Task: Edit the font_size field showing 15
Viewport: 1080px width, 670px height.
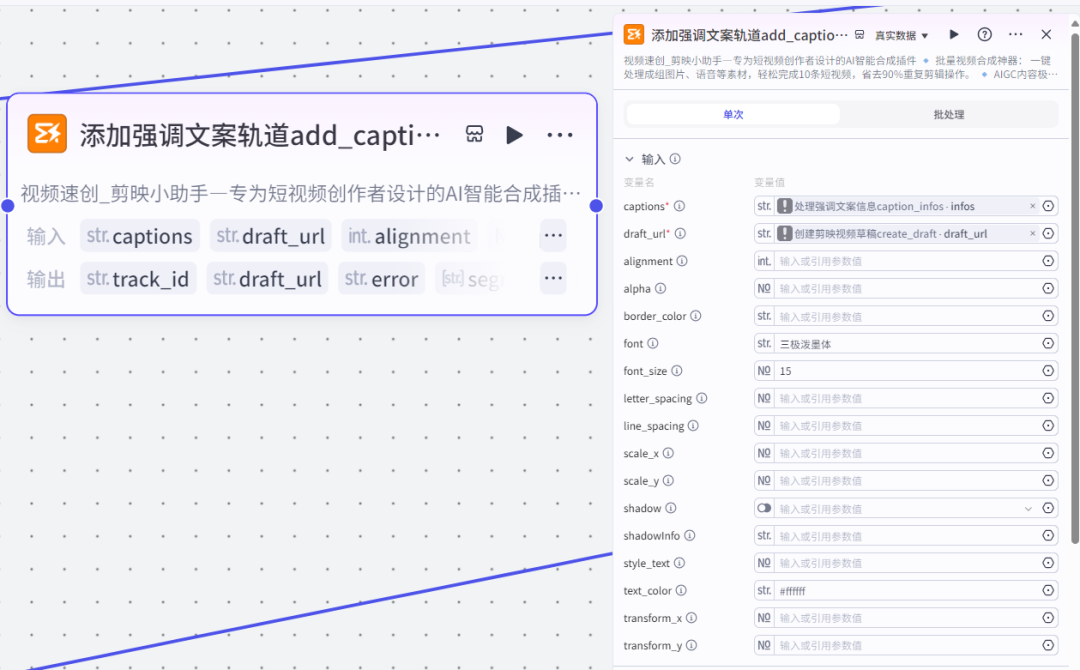Action: pos(906,370)
